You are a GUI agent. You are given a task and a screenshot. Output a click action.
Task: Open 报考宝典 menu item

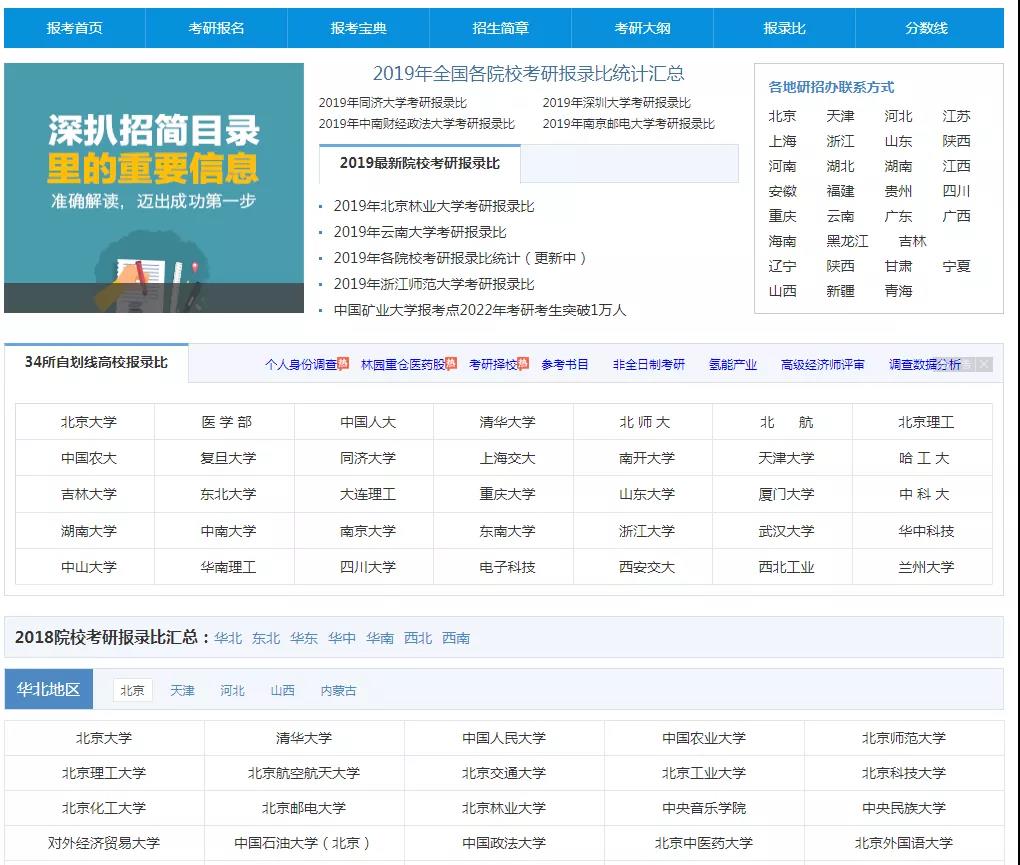click(x=358, y=28)
